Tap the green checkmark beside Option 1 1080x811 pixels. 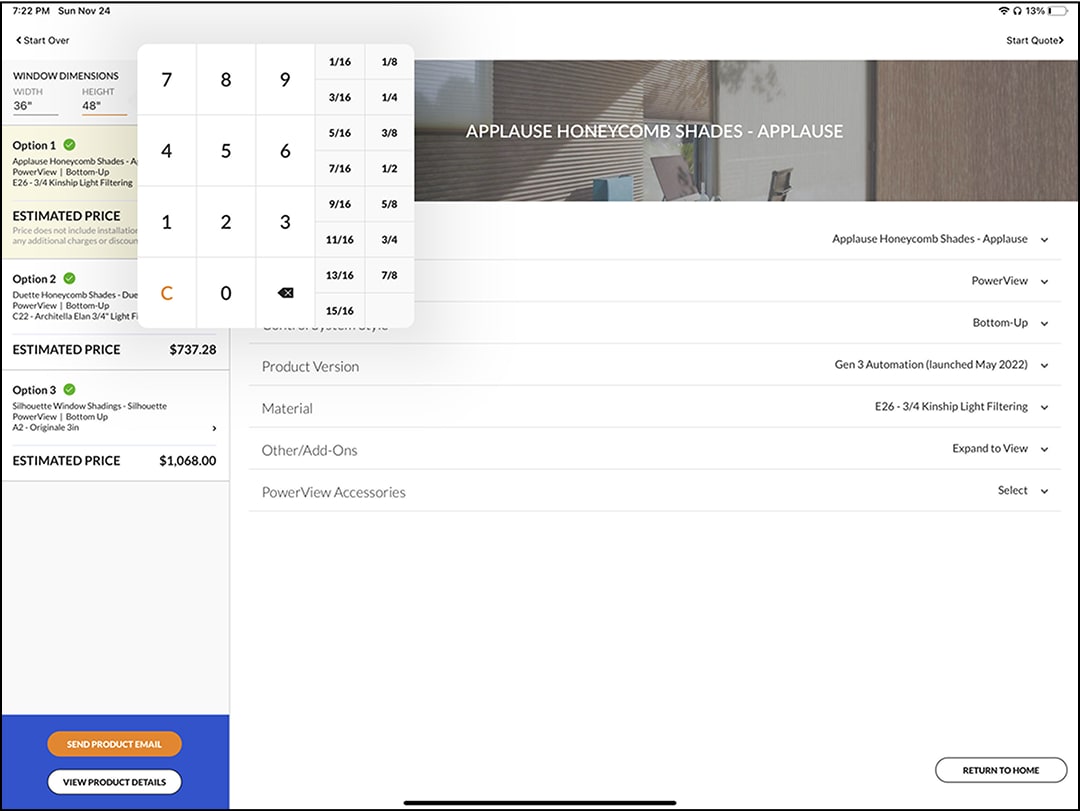(x=70, y=145)
